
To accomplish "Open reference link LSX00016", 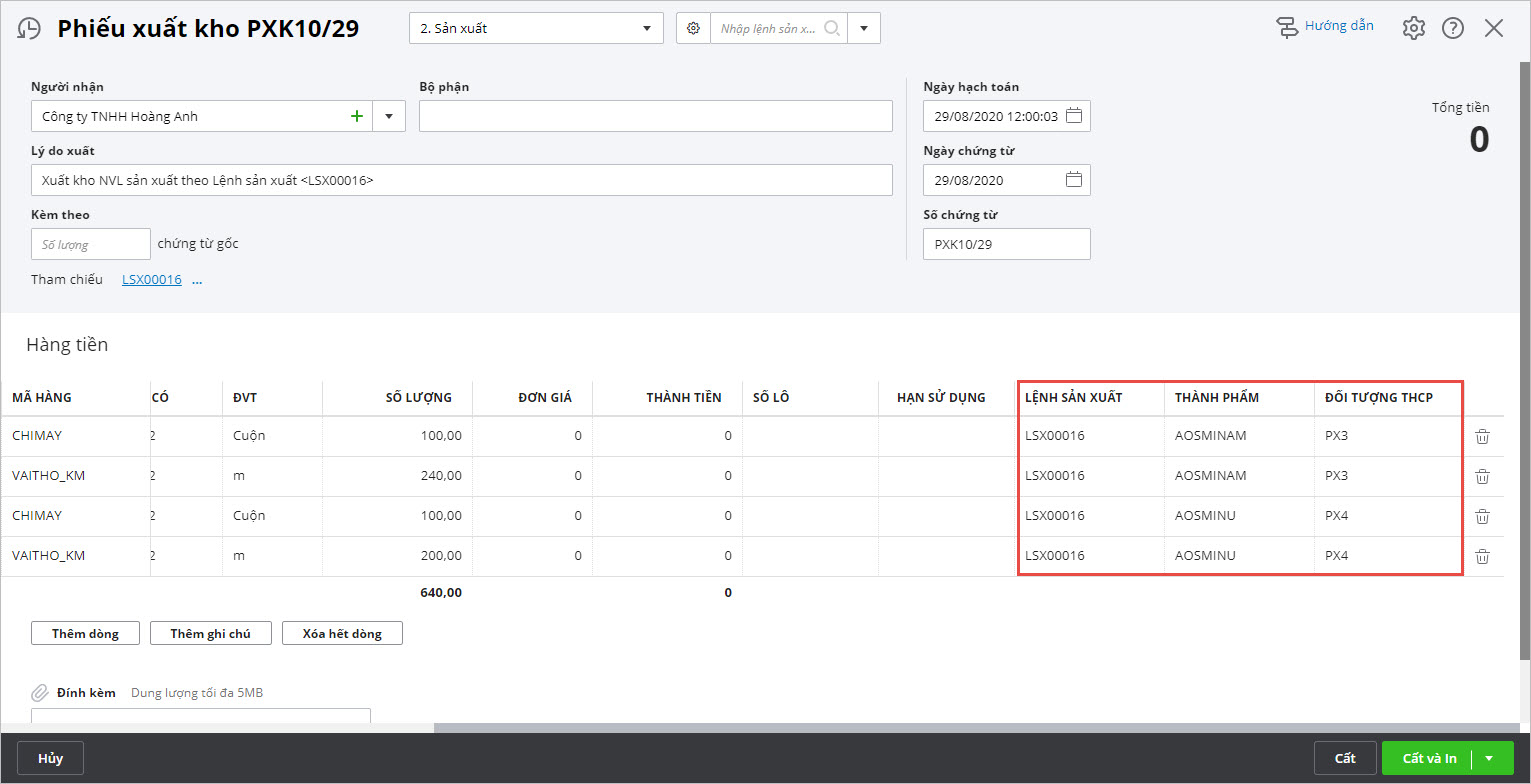I will point(152,280).
